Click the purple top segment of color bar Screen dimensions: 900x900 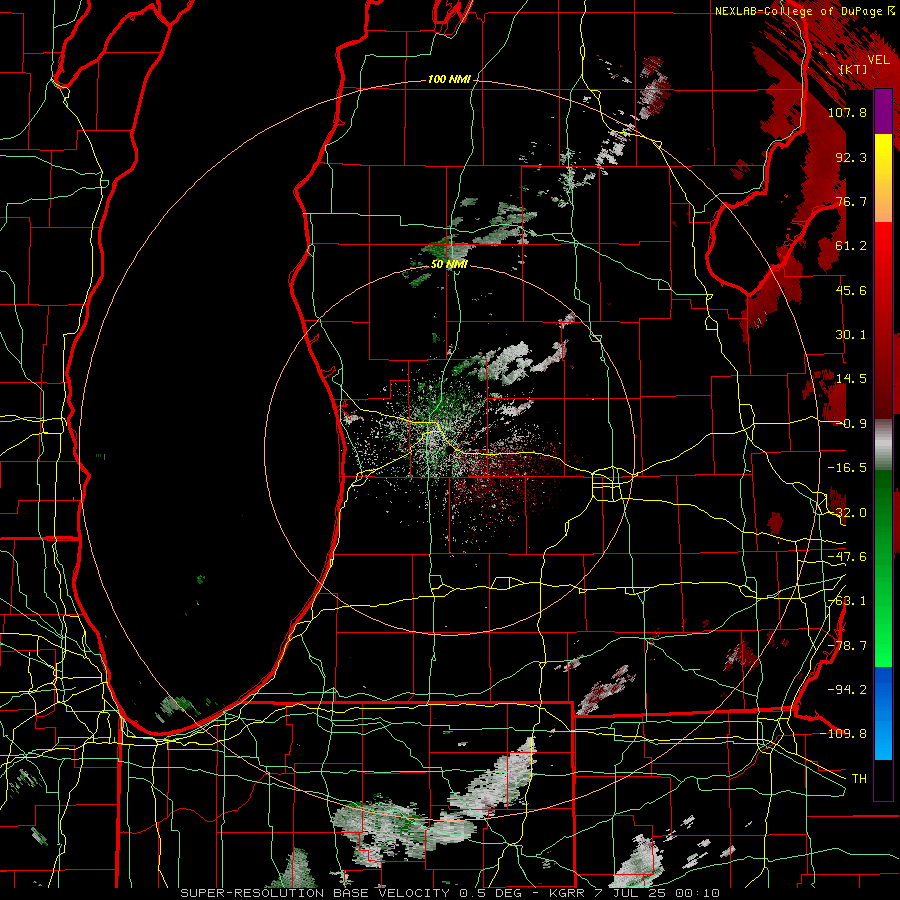pos(883,111)
